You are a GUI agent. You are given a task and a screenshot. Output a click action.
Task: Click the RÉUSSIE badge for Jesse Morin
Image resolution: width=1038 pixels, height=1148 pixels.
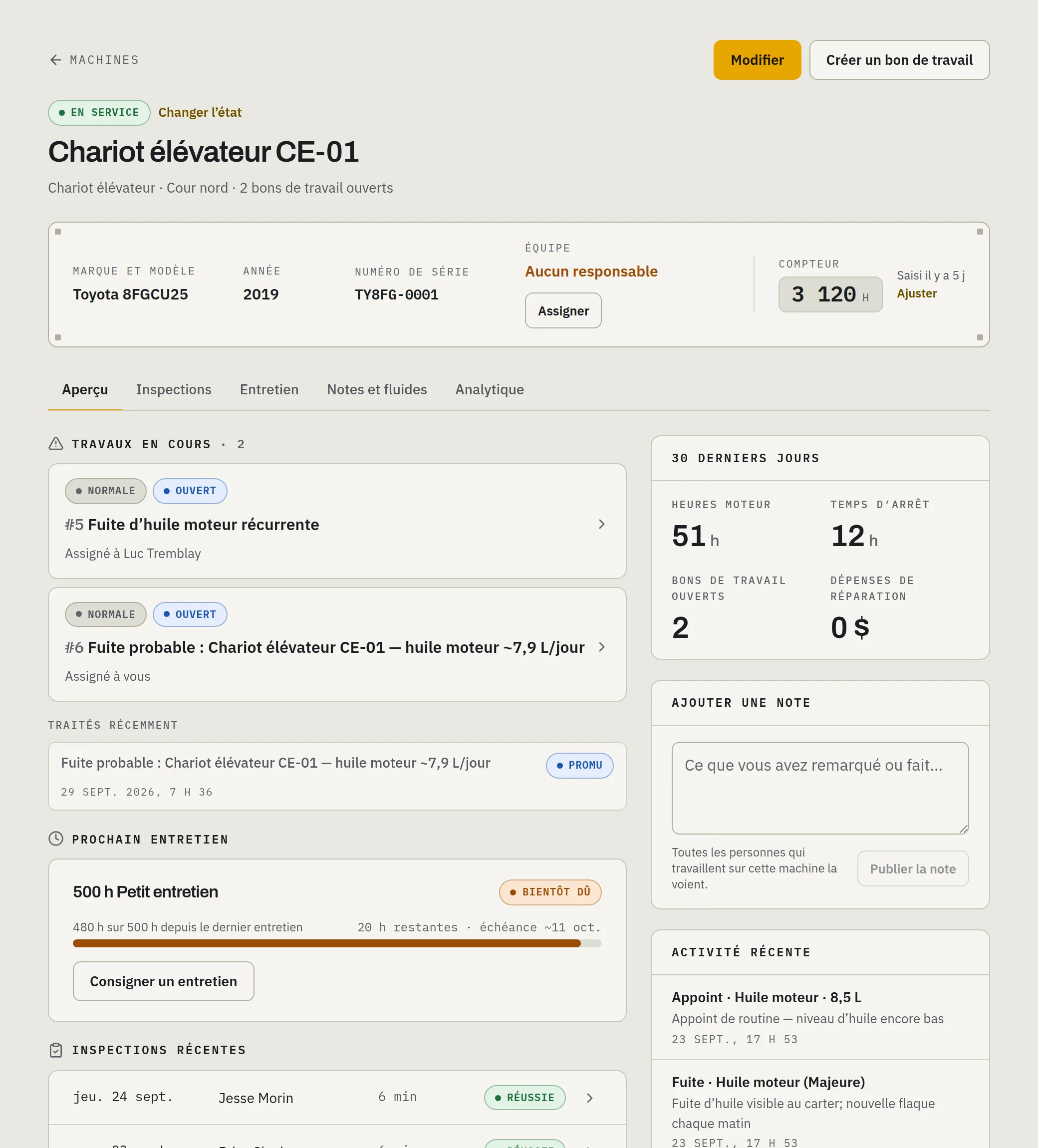pos(524,1097)
